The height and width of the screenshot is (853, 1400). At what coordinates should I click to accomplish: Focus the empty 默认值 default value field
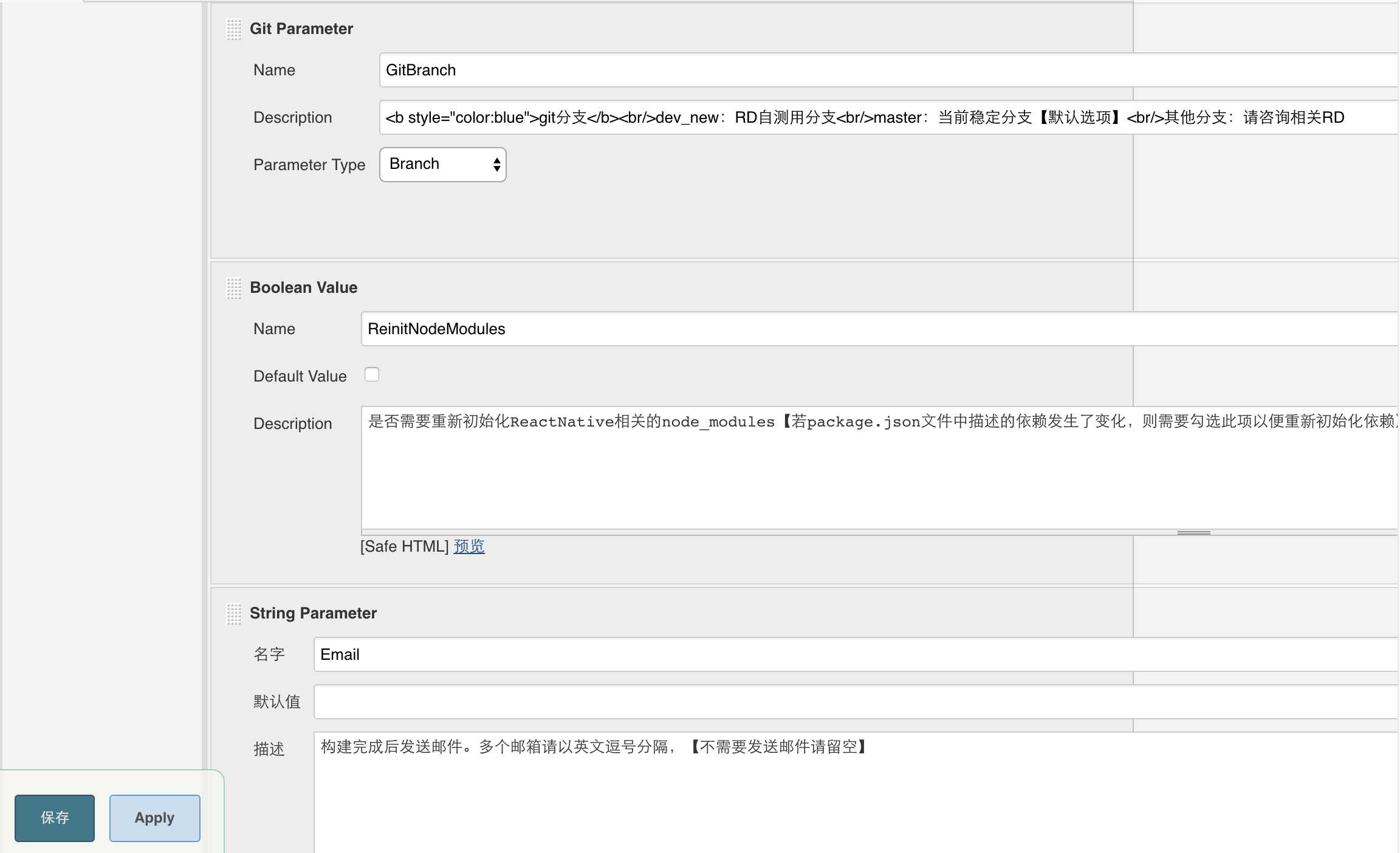click(857, 702)
